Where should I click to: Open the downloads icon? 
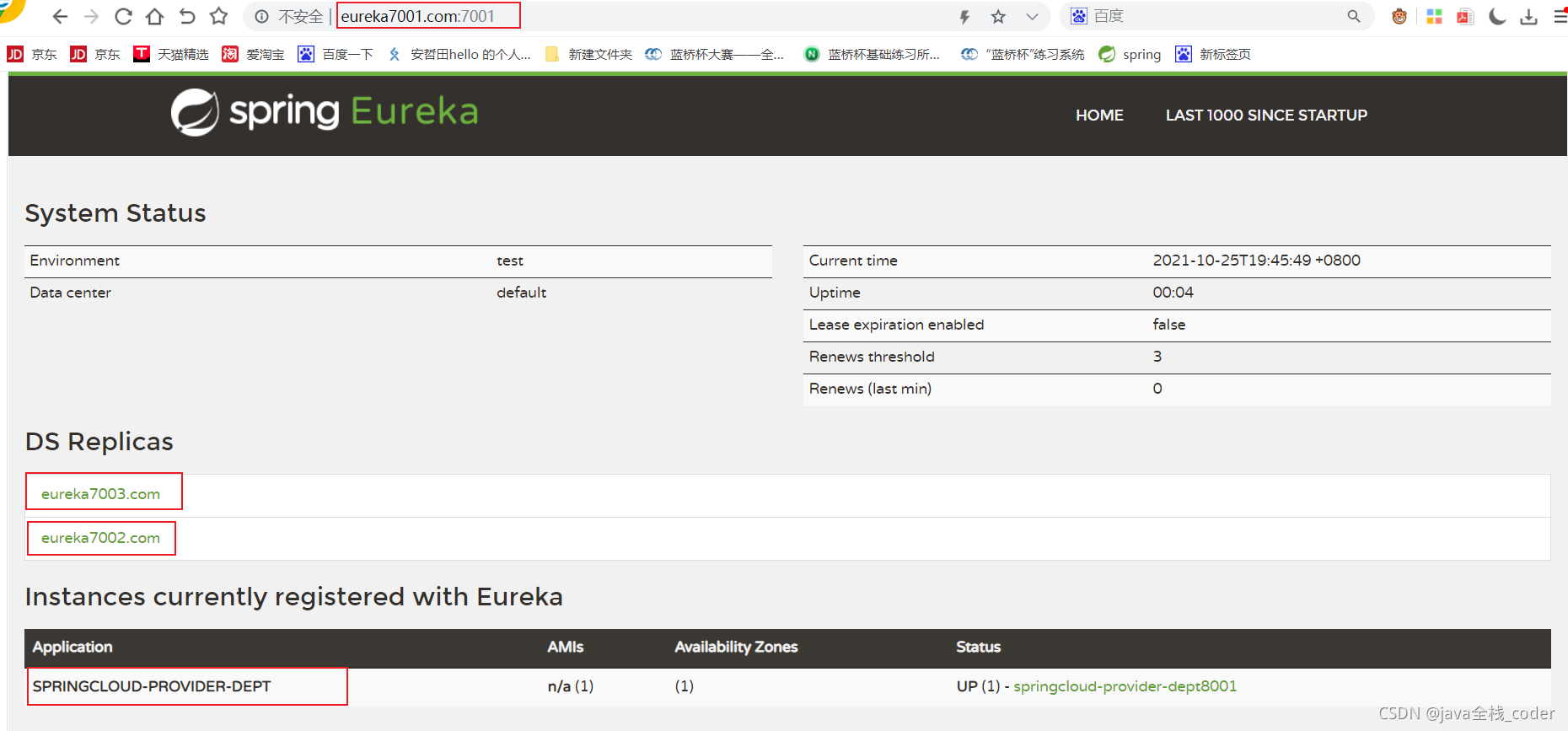(x=1528, y=16)
